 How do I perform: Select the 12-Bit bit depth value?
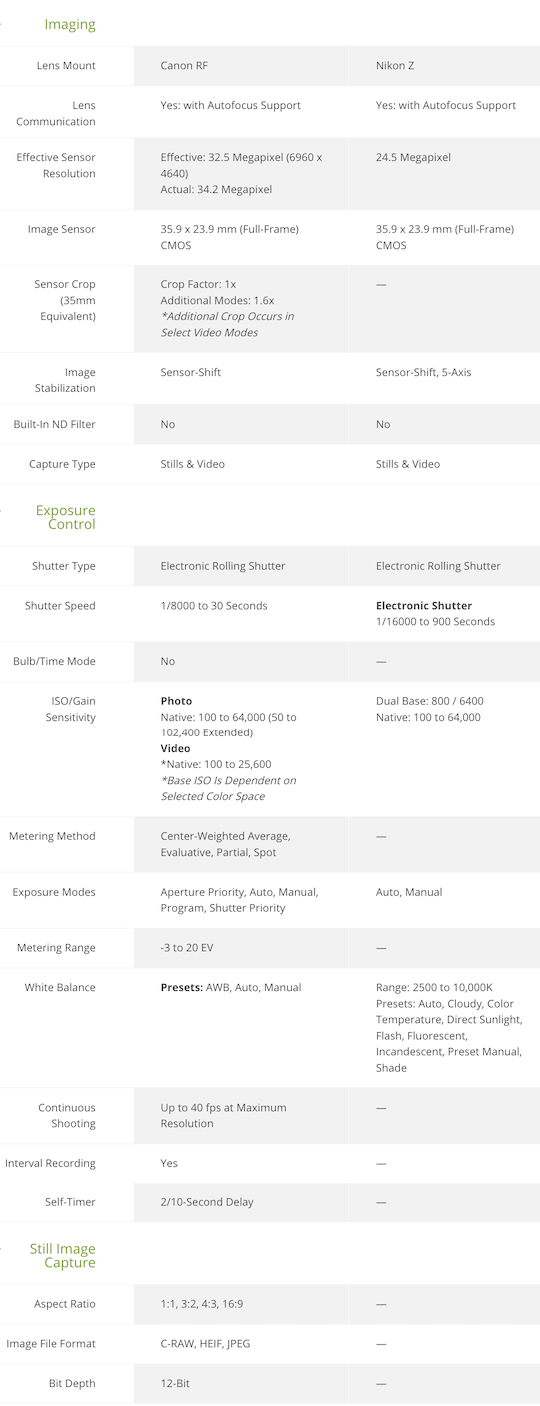coord(175,1383)
